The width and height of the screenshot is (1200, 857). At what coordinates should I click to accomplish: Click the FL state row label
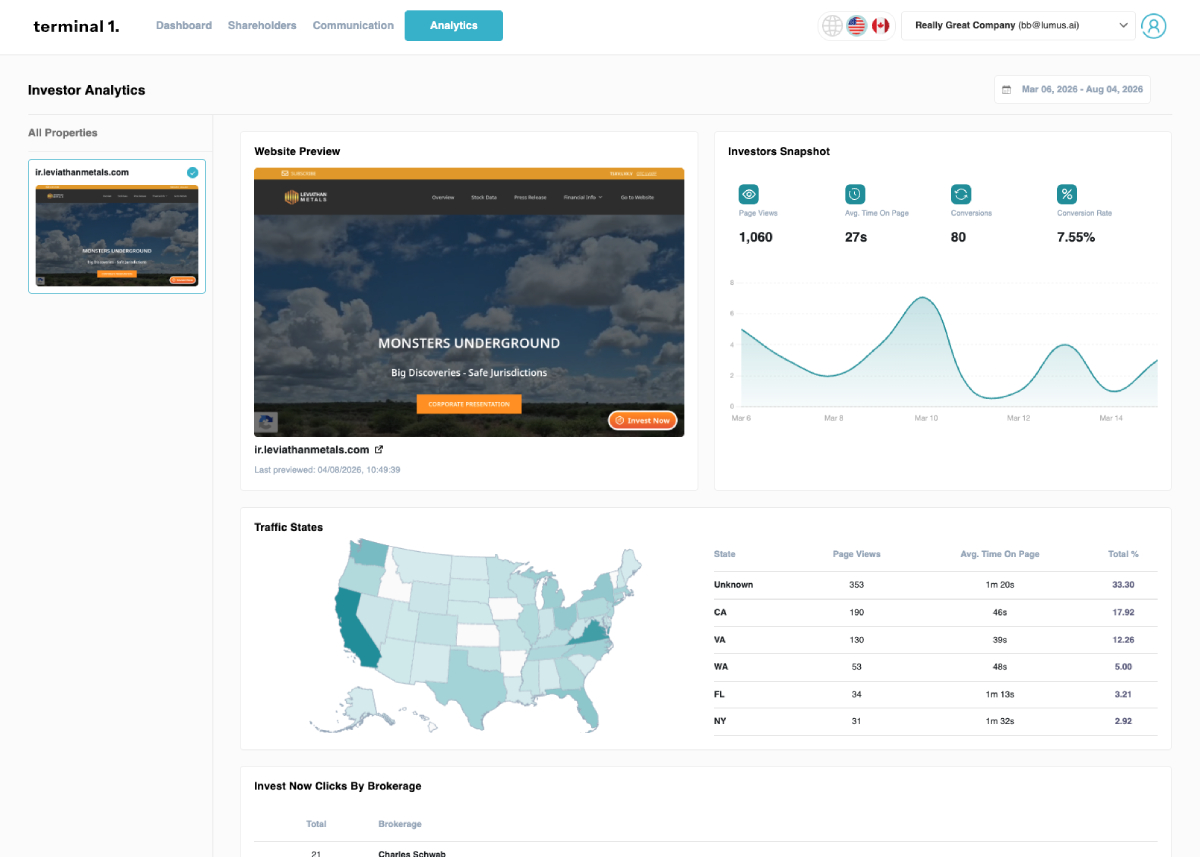[720, 694]
